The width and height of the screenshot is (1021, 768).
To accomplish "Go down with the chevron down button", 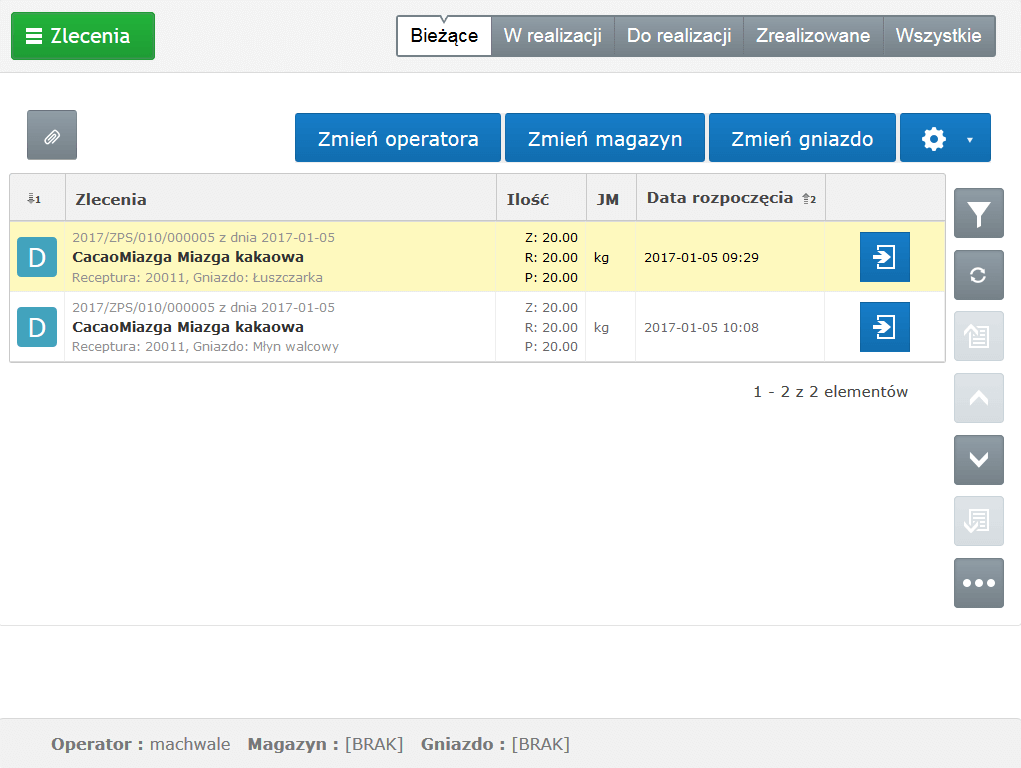I will (x=979, y=460).
